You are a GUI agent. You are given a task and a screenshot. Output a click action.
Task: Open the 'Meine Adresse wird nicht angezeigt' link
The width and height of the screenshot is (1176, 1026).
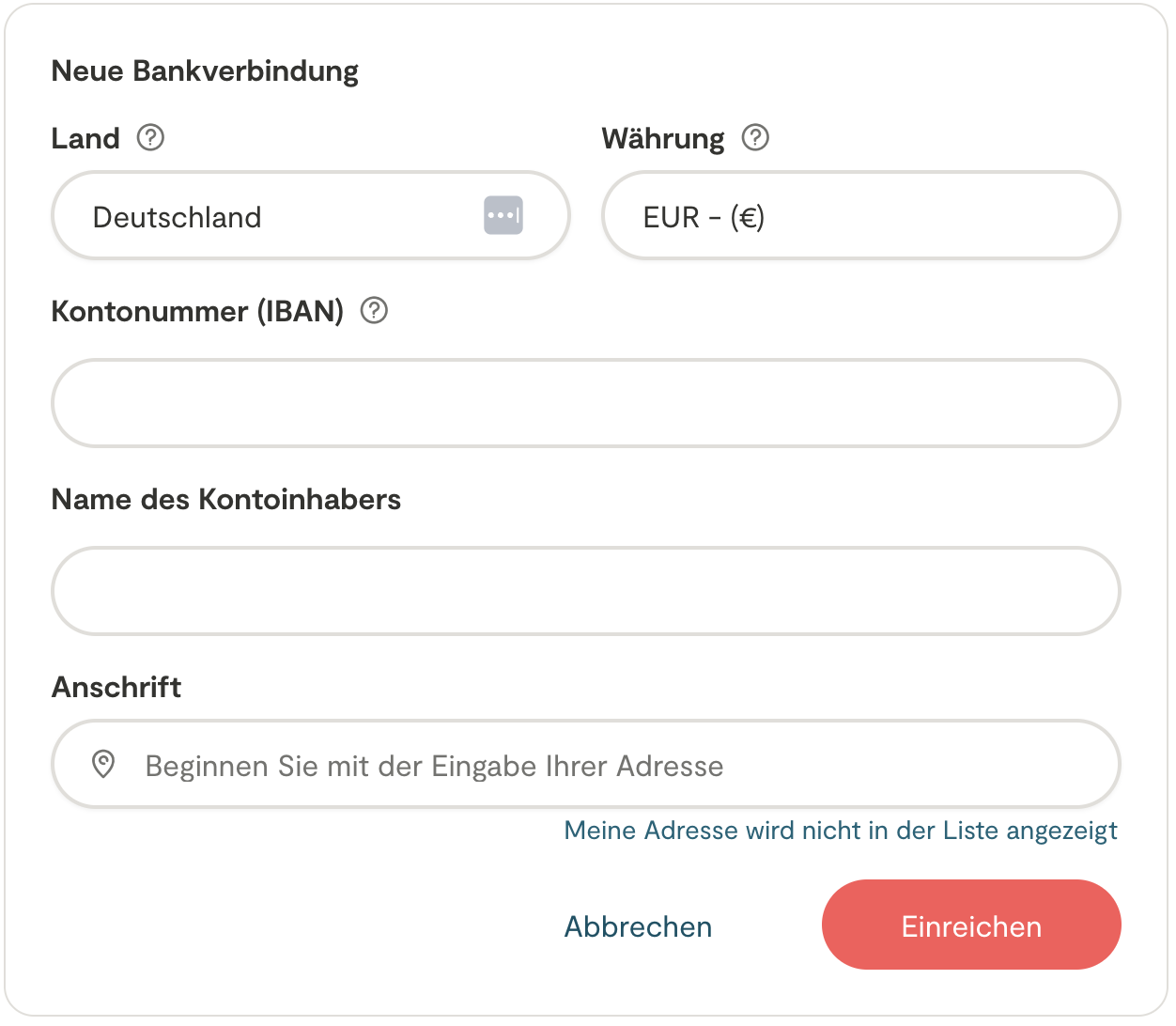pos(841,831)
